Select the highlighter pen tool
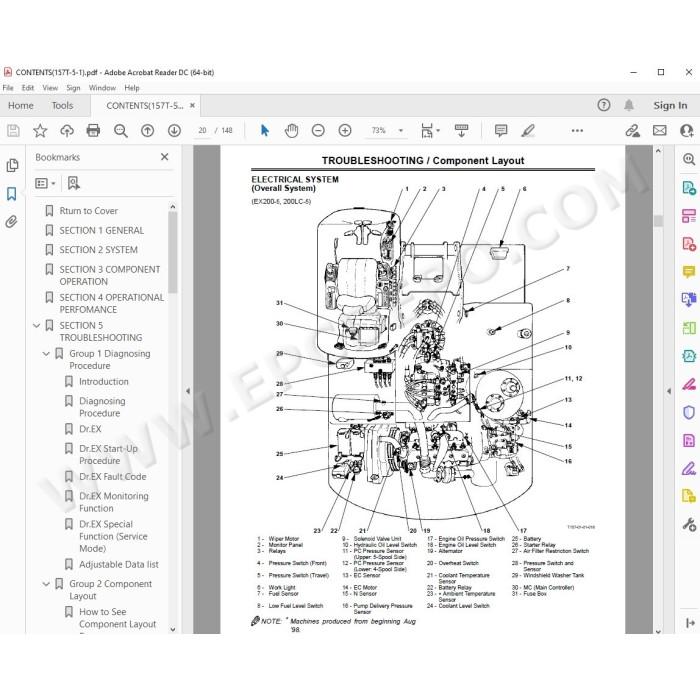Viewport: 700px width, 700px height. pyautogui.click(x=528, y=130)
